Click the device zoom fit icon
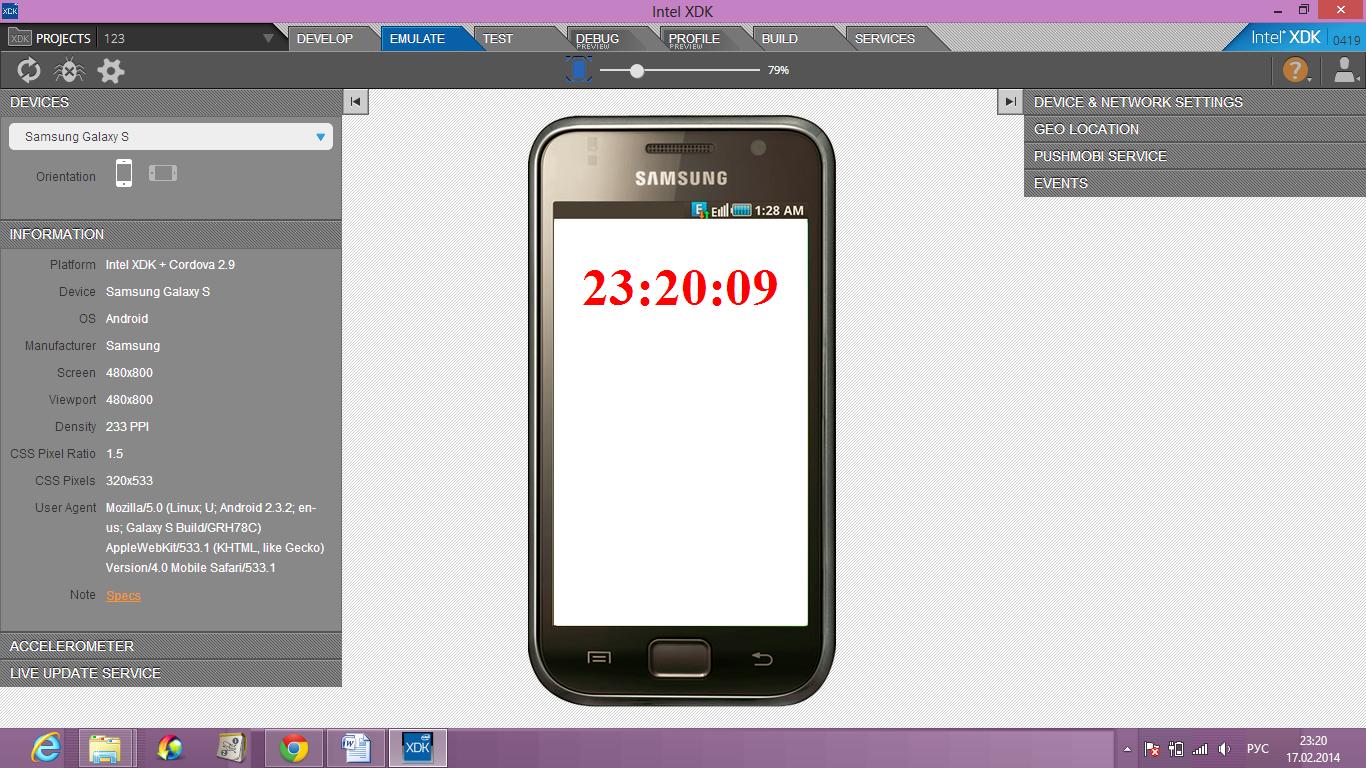 tap(579, 69)
